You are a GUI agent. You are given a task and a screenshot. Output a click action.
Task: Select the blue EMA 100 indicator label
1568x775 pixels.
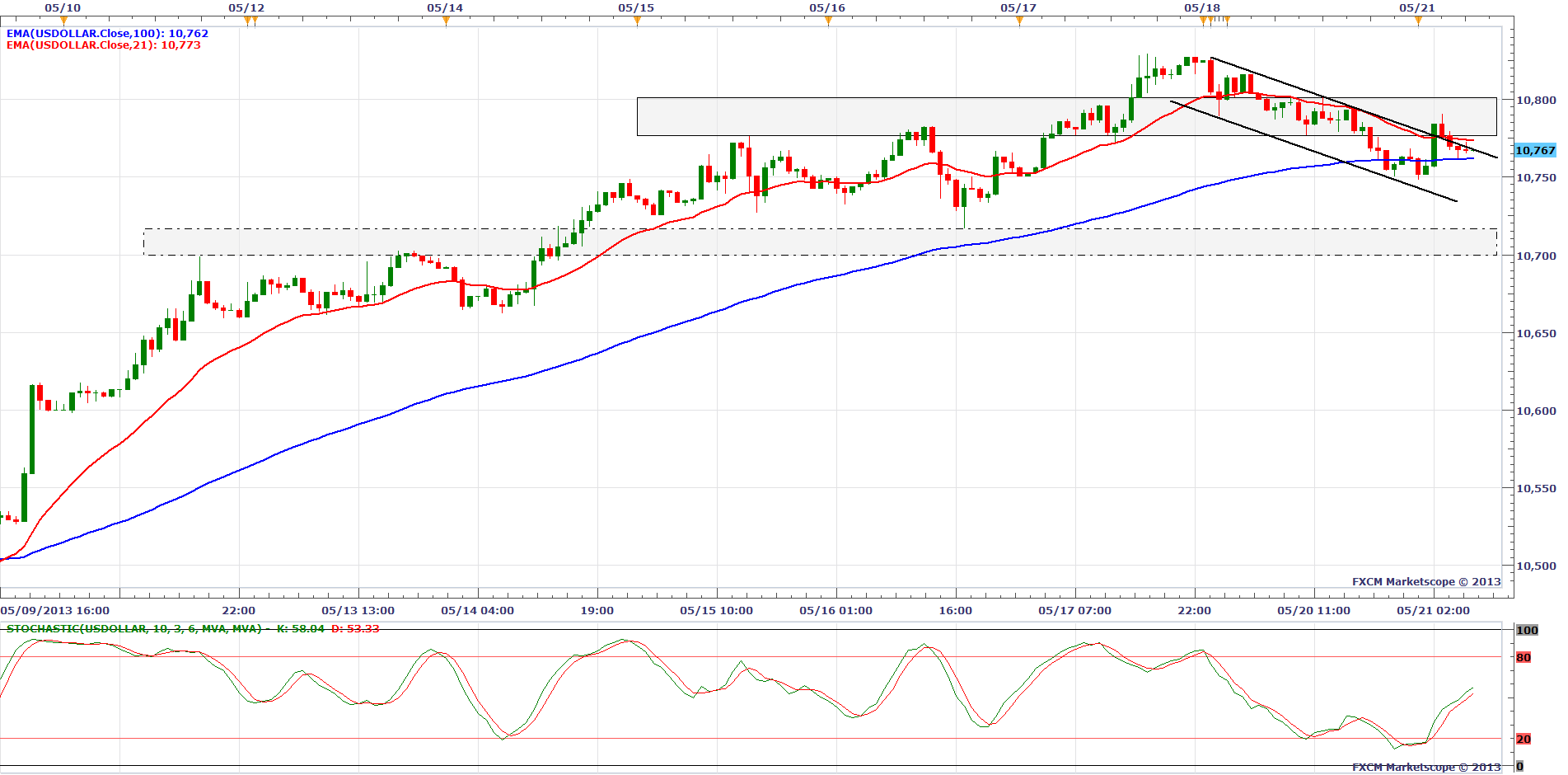(x=107, y=34)
